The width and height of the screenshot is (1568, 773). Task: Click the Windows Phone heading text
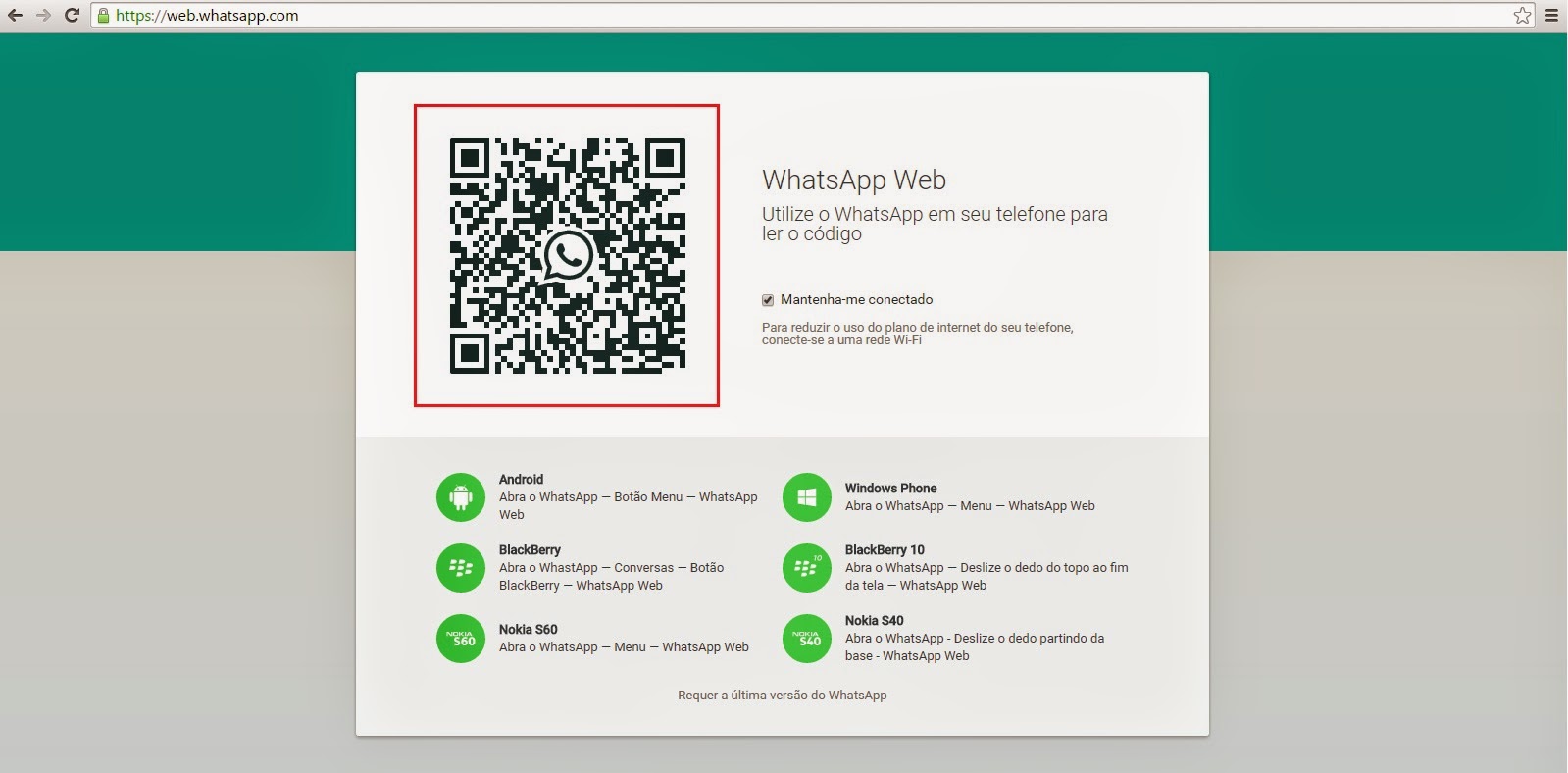pyautogui.click(x=890, y=488)
